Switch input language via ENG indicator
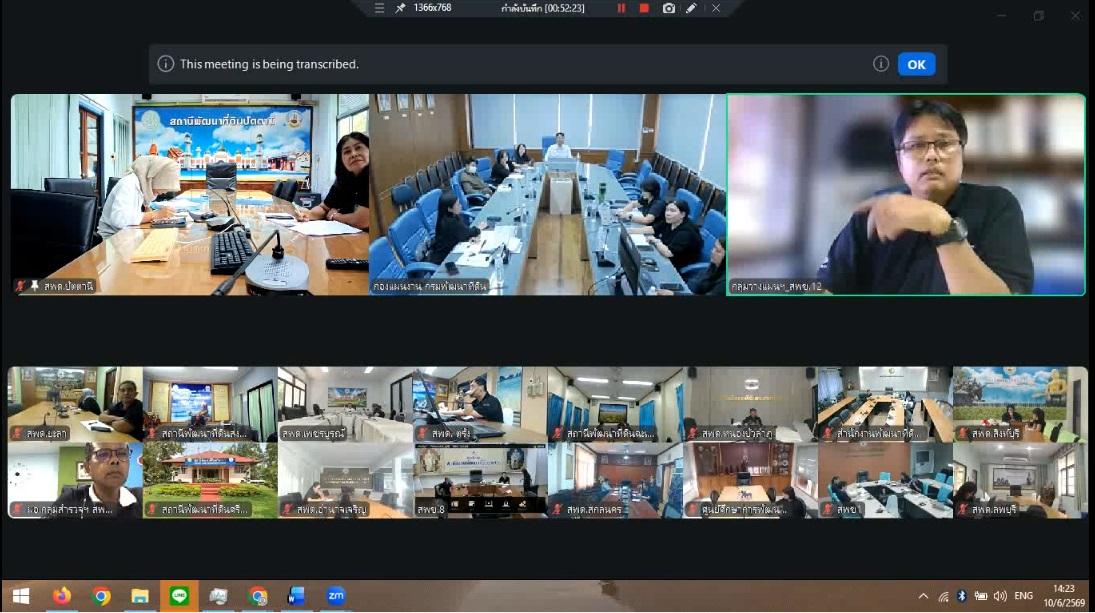Image resolution: width=1095 pixels, height=613 pixels. (x=1023, y=596)
